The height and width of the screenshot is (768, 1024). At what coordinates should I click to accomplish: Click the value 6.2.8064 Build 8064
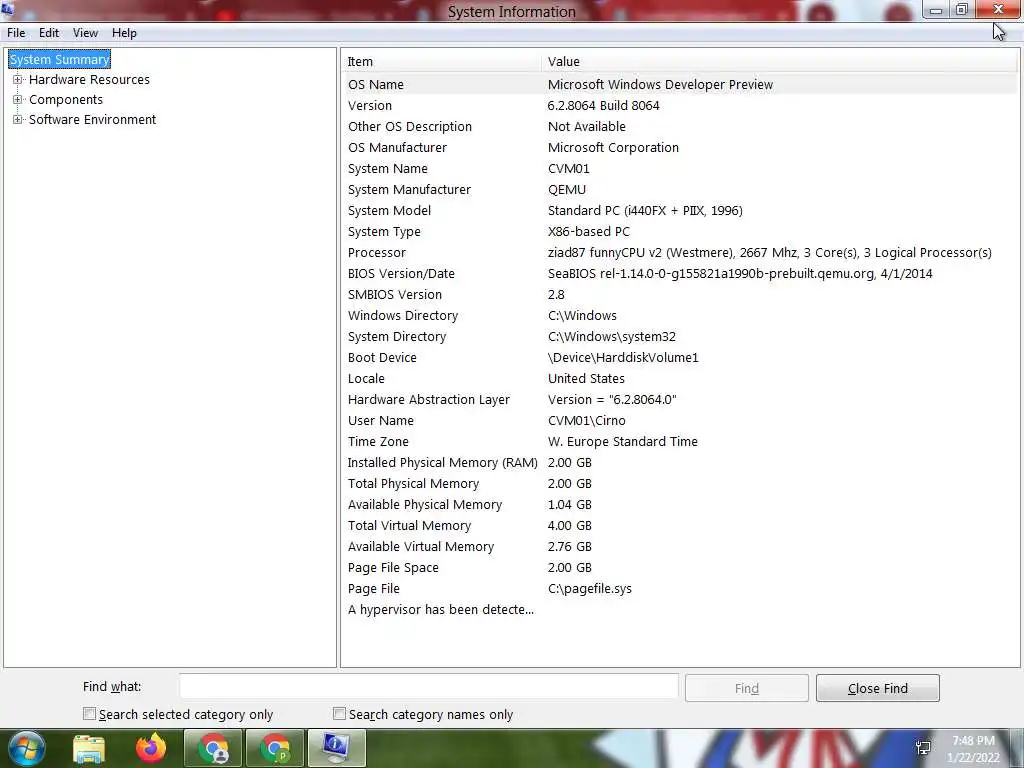tap(603, 105)
